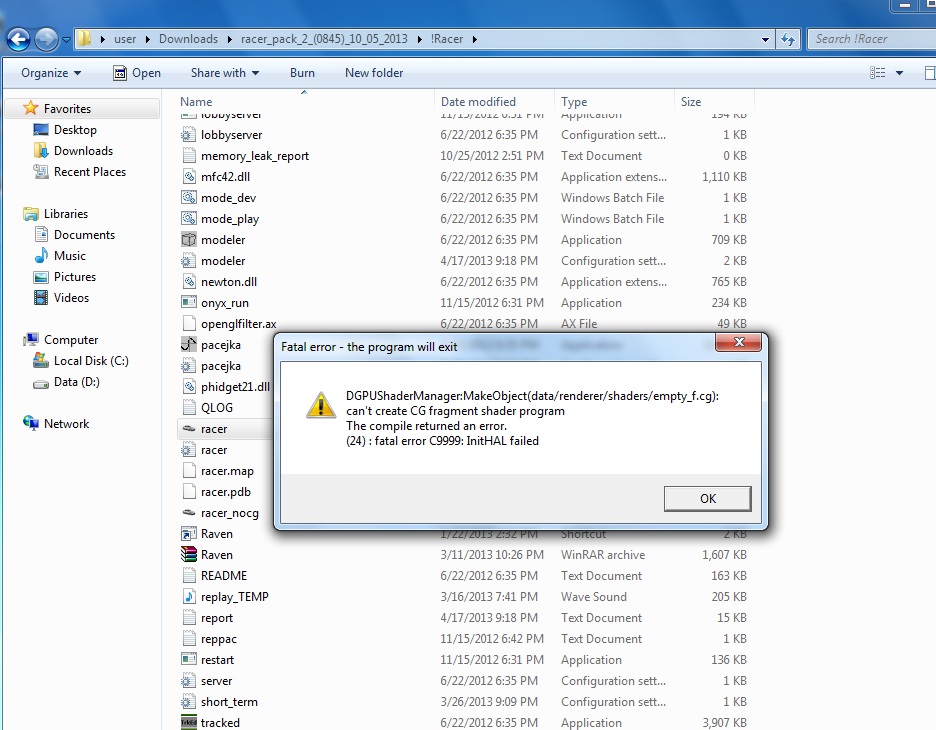Select Computer in the navigation pane
The height and width of the screenshot is (730, 936).
pyautogui.click(x=71, y=340)
